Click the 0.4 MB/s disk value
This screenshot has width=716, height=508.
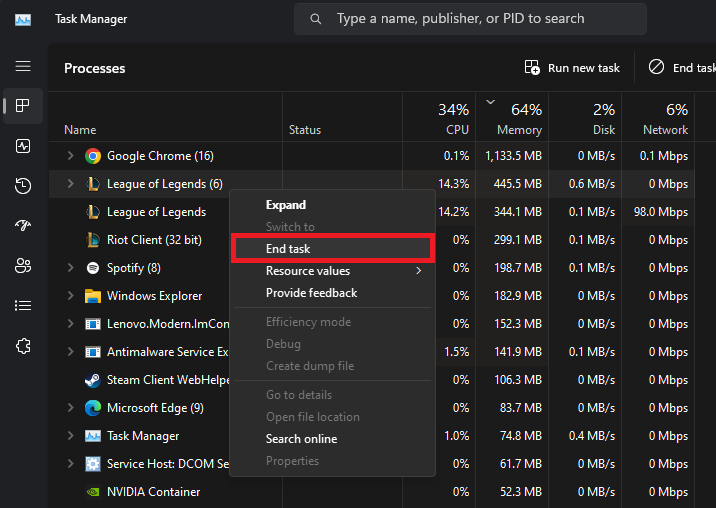[x=592, y=436]
